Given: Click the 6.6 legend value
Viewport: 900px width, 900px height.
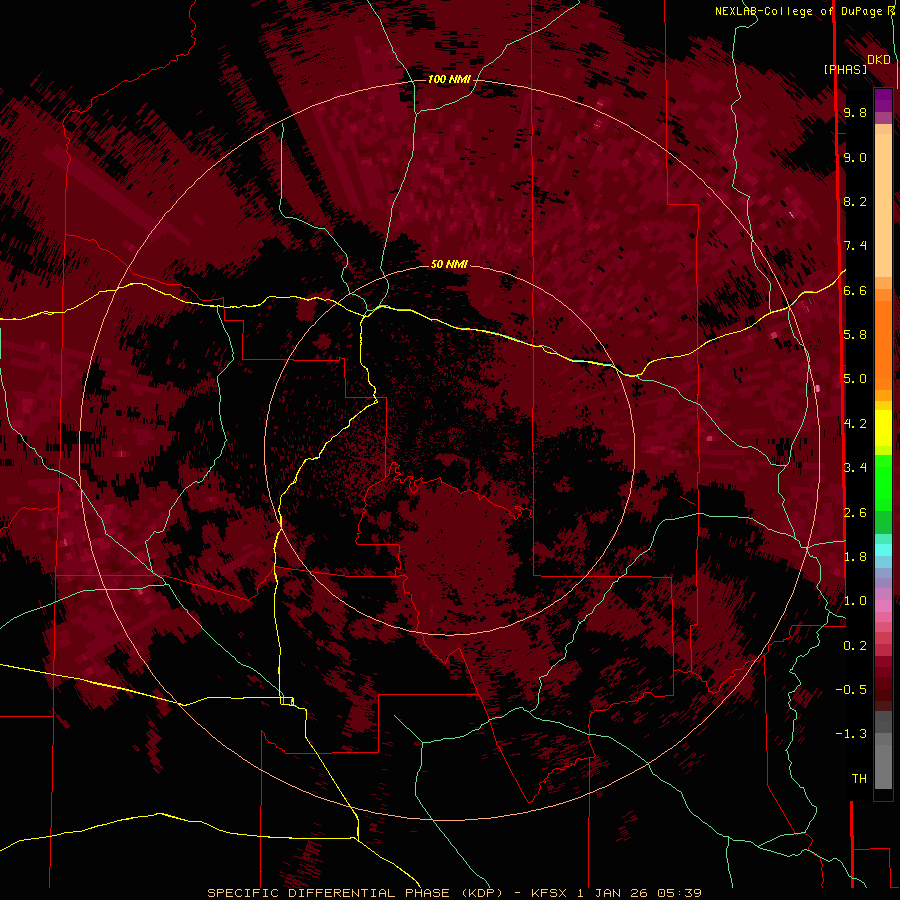Looking at the screenshot, I should [855, 290].
